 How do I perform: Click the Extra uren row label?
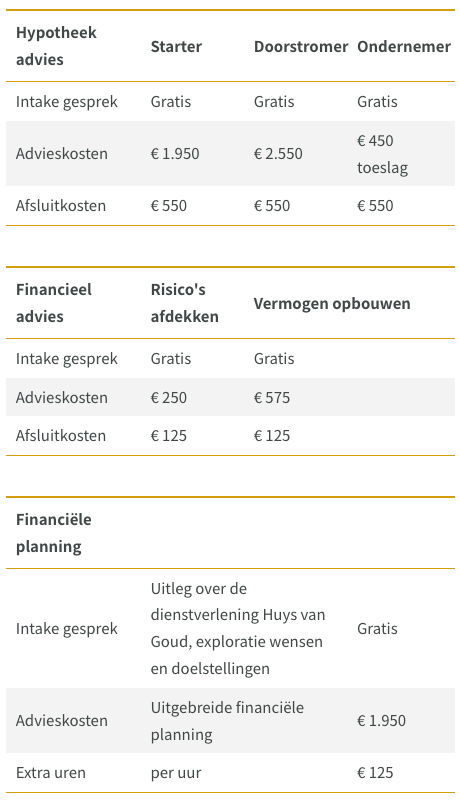tap(51, 772)
